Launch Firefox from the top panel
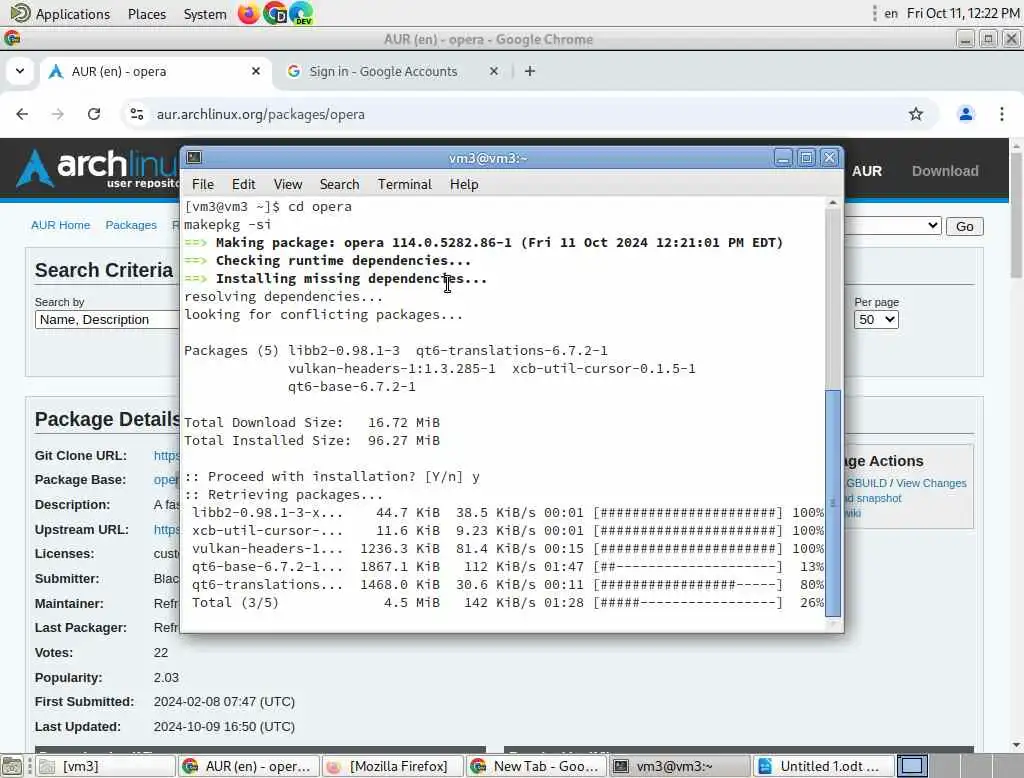 click(248, 13)
